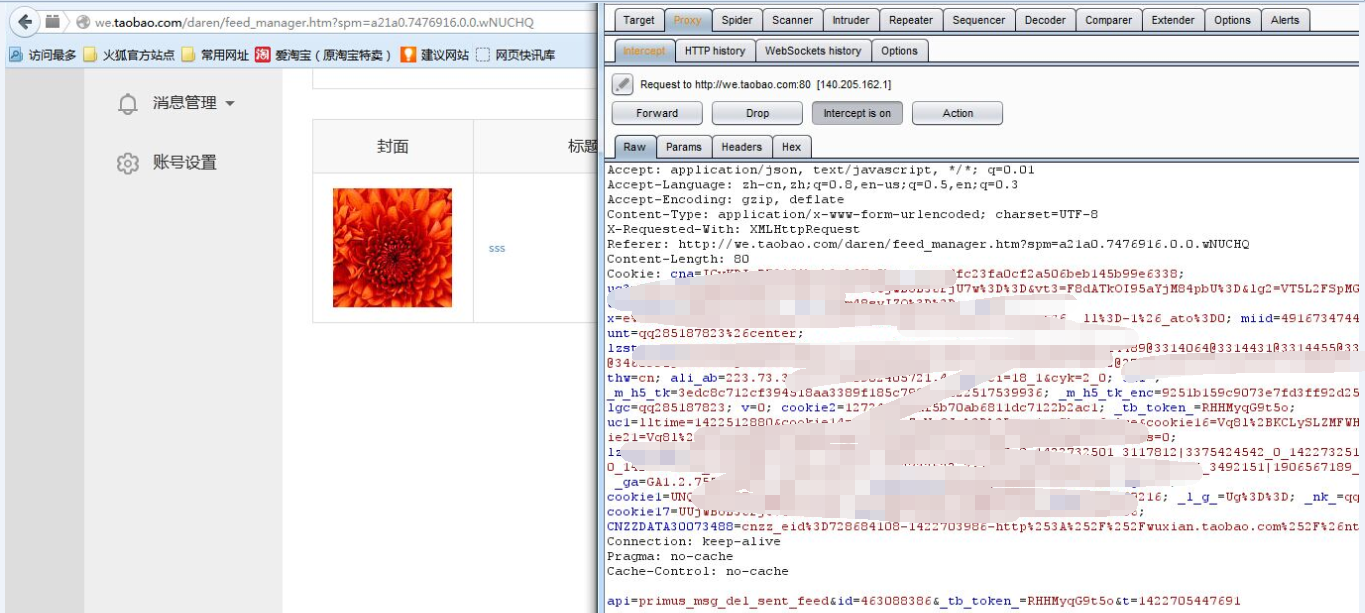This screenshot has width=1365, height=613.
Task: Open the 网页快讯库 bookmark
Action: click(515, 55)
